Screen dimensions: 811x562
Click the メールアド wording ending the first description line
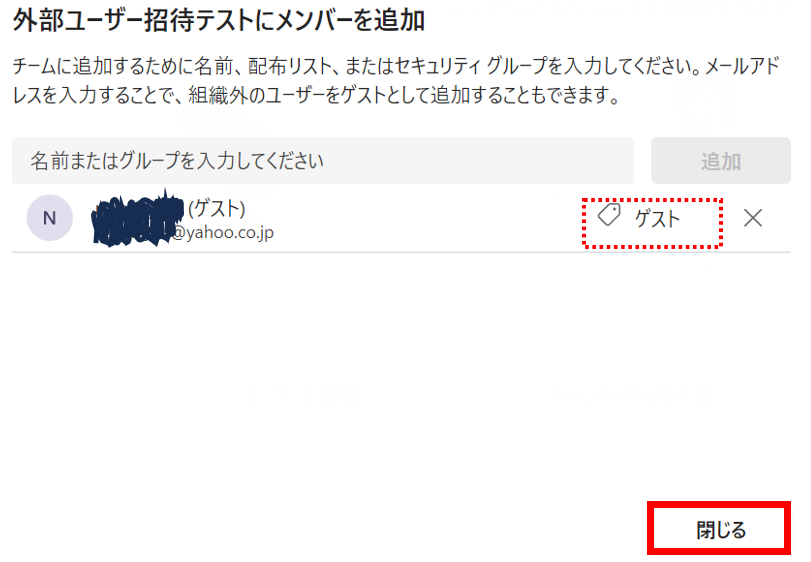click(743, 66)
